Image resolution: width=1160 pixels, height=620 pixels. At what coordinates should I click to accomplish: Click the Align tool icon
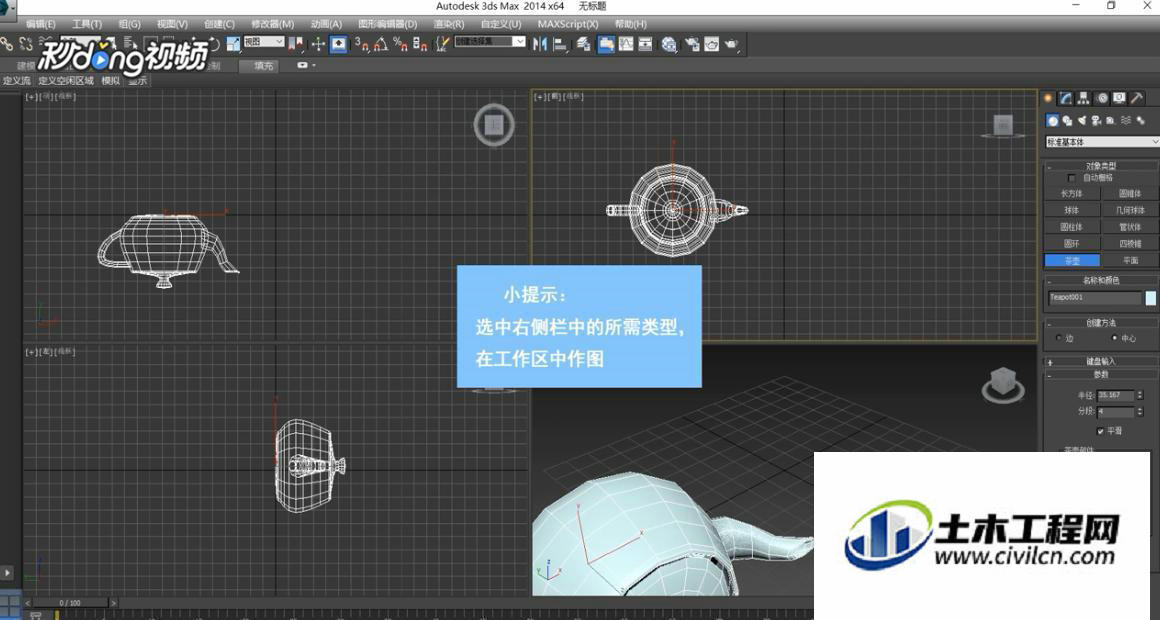(x=561, y=44)
